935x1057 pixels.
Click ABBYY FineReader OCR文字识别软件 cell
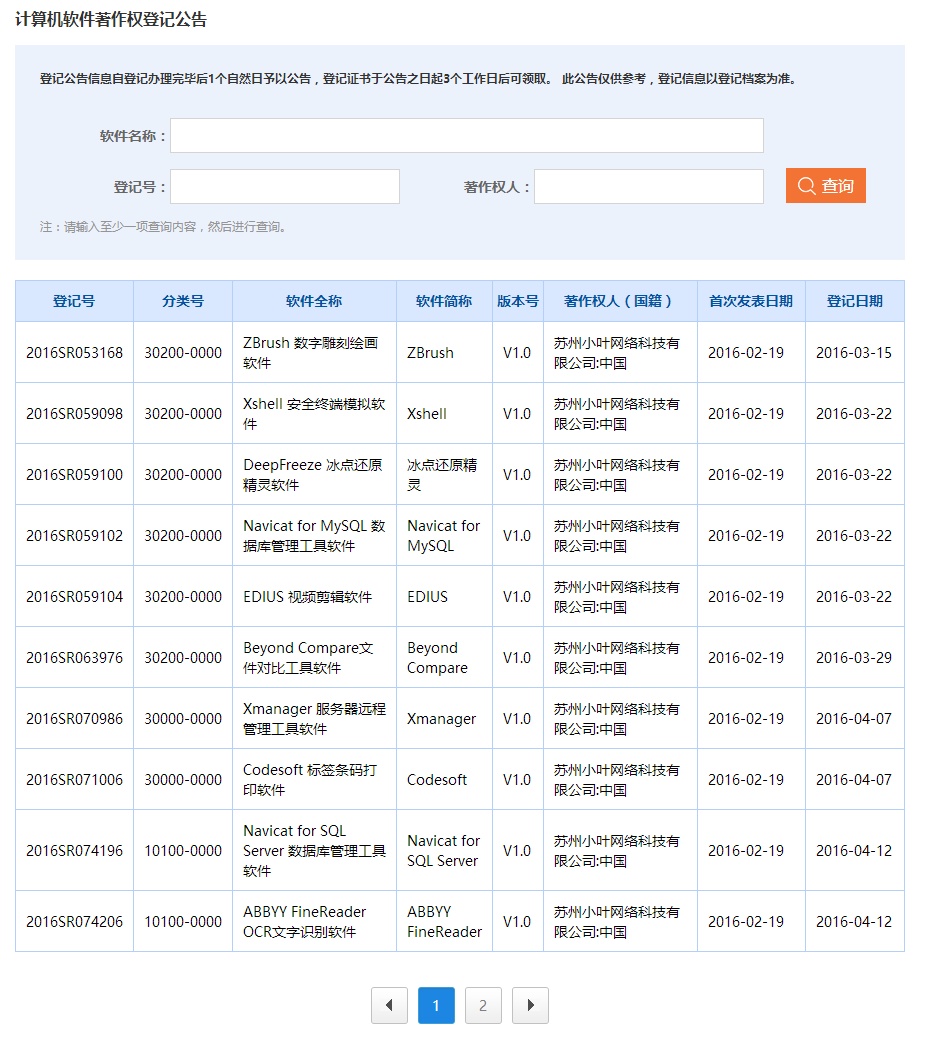[314, 922]
